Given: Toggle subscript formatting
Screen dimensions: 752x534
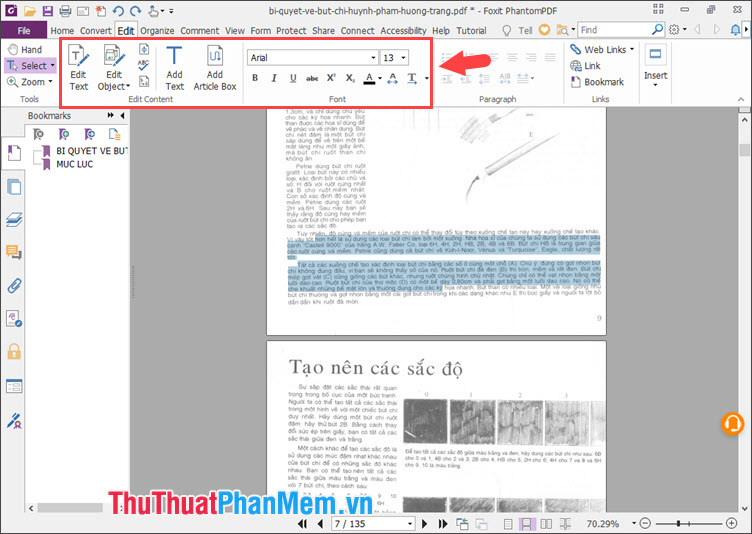Looking at the screenshot, I should (x=351, y=78).
